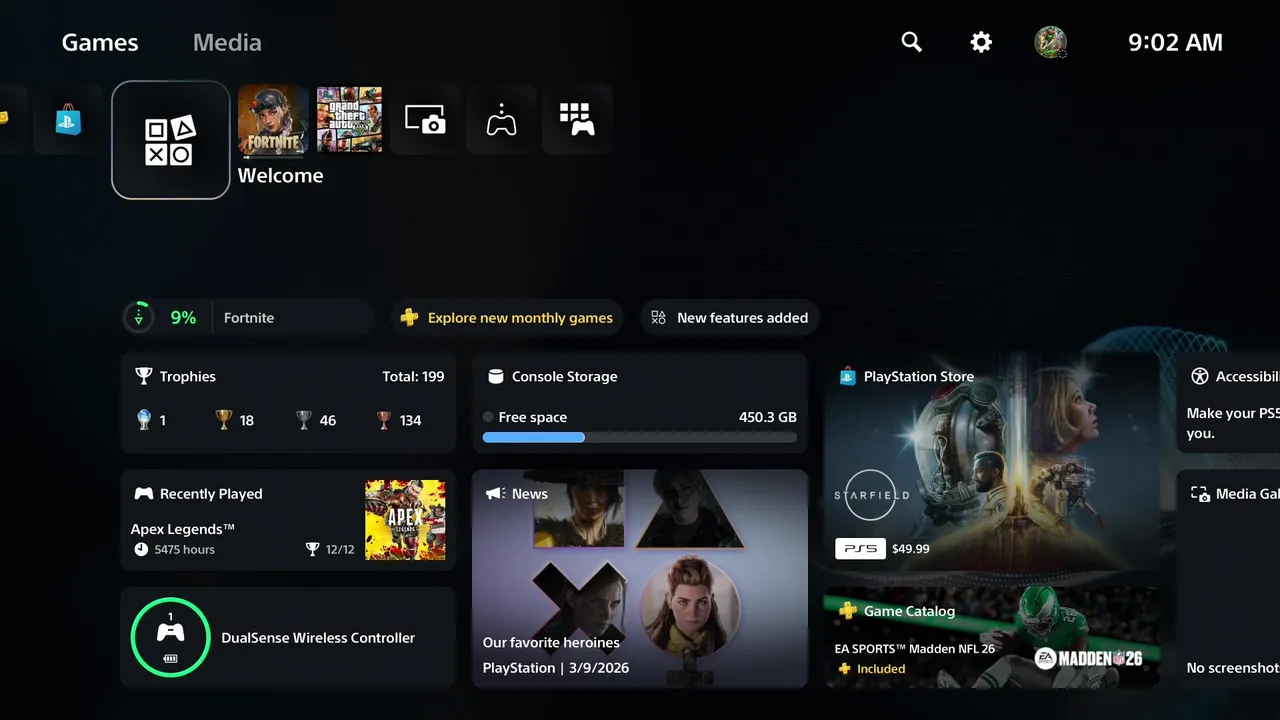Select the platinum trophy icon
The image size is (1280, 720).
point(144,420)
